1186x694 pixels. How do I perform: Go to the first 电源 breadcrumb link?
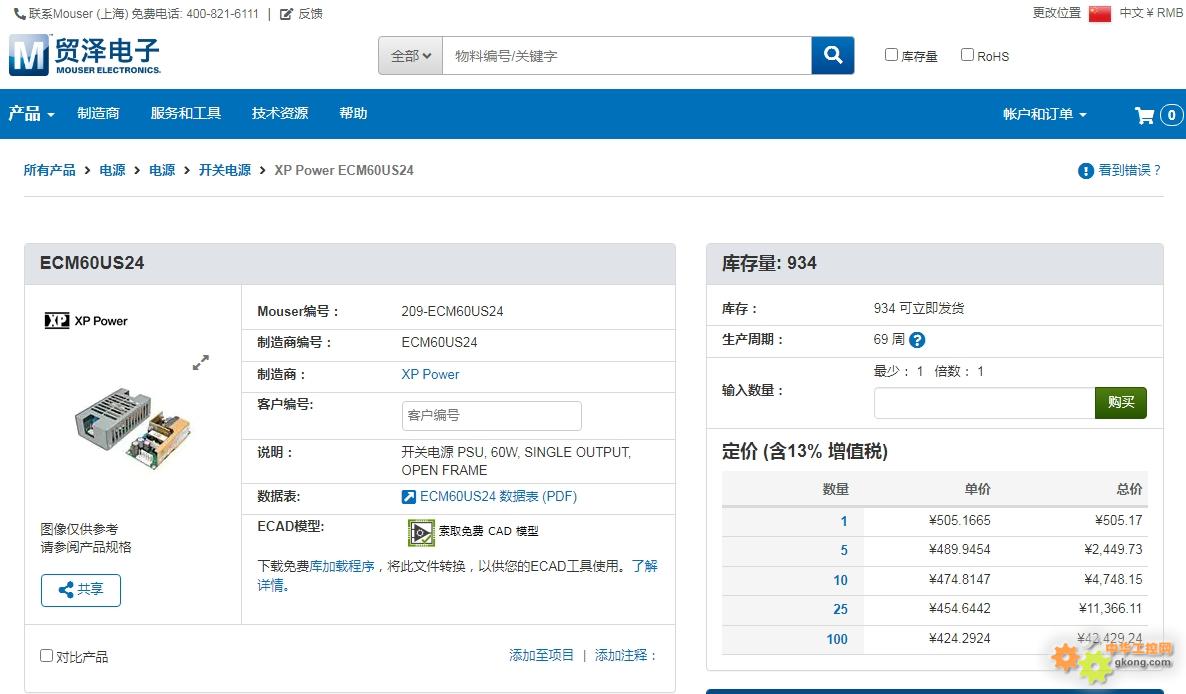[112, 170]
